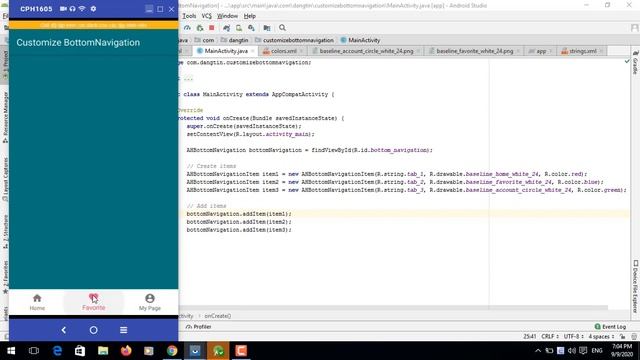
Task: Stop the running app with the red square
Action: coord(211,28)
